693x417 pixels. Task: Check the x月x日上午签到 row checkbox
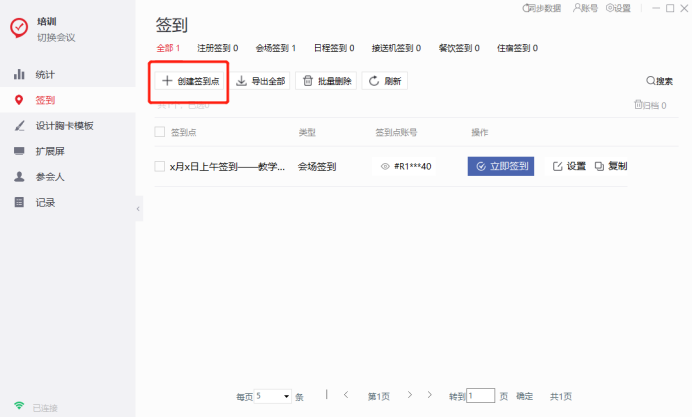coord(160,166)
